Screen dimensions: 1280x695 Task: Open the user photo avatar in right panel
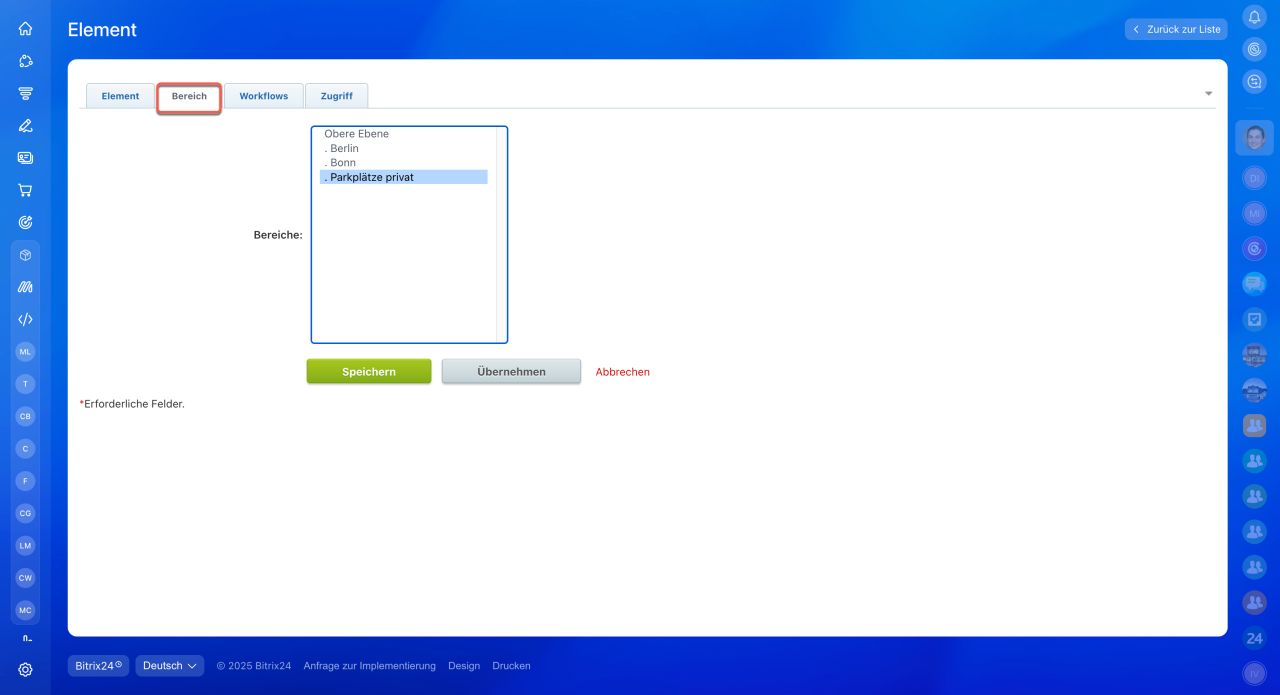(x=1254, y=138)
